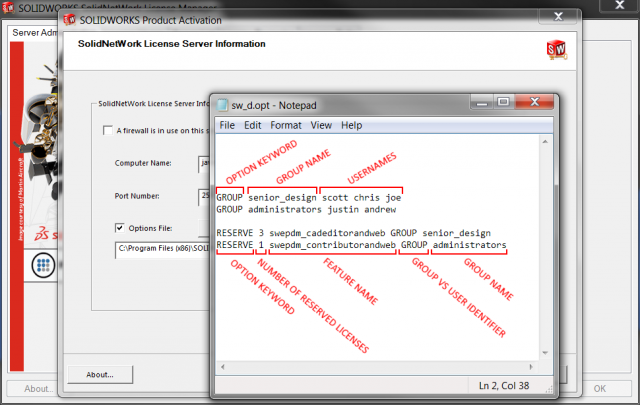This screenshot has height=405, width=640.
Task: Click the Ln 2, Col 38 status entry
Action: click(504, 386)
